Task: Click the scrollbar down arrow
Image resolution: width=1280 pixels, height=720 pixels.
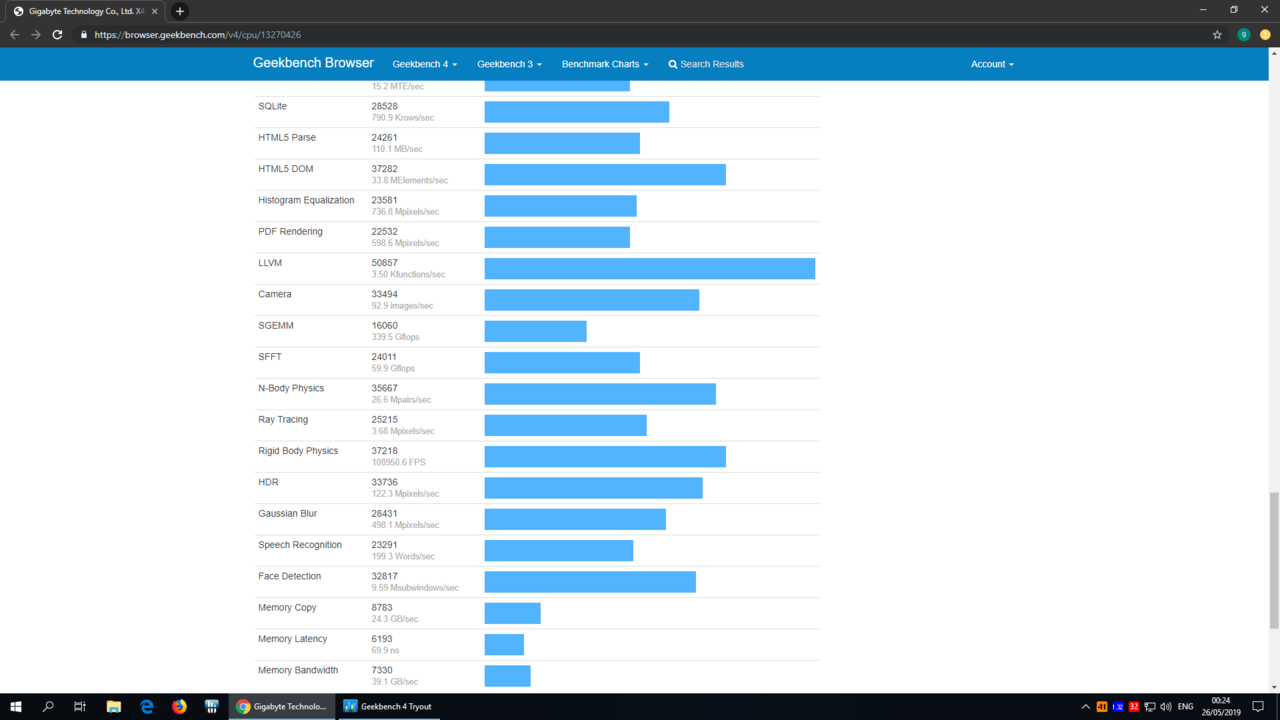Action: [x=1274, y=687]
